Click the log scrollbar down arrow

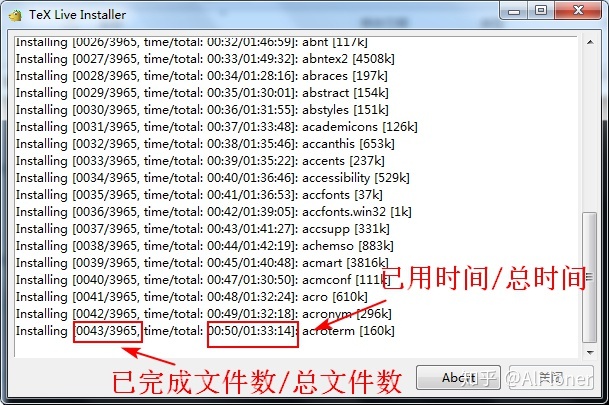pos(590,353)
